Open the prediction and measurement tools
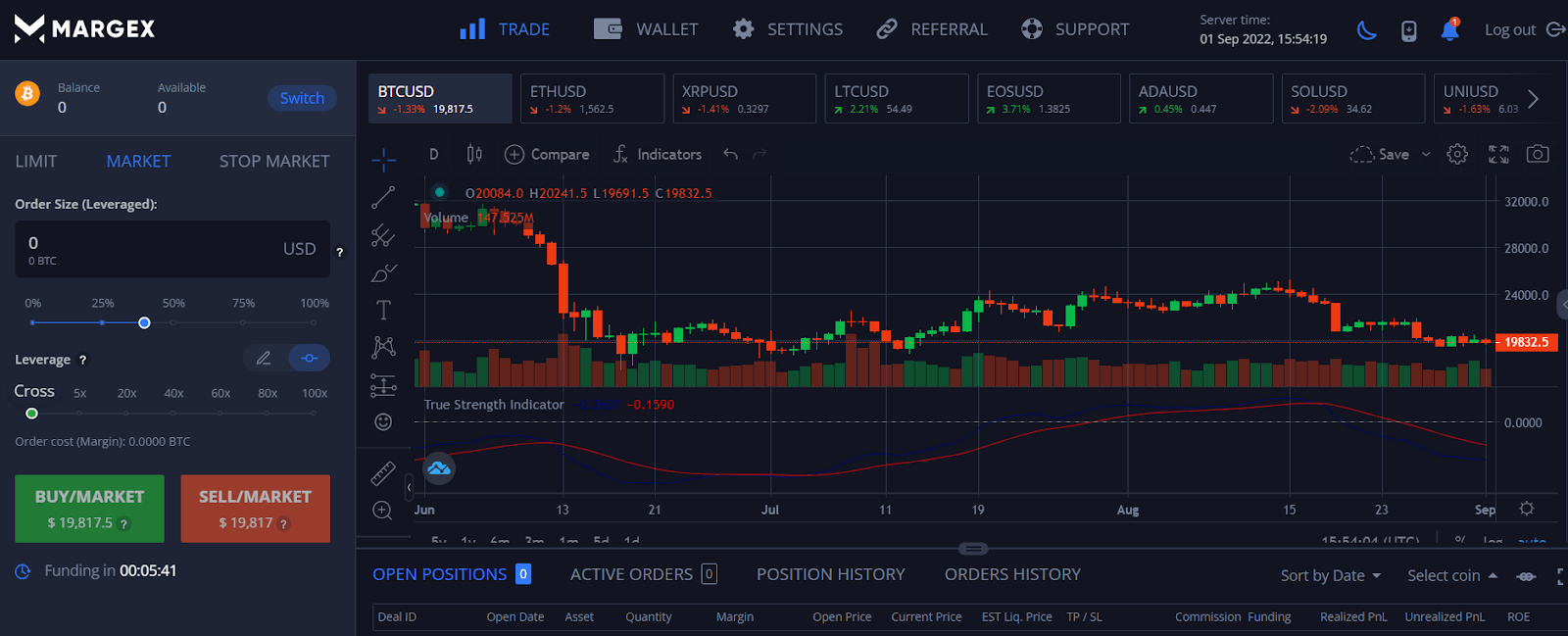This screenshot has height=636, width=1568. point(383,385)
